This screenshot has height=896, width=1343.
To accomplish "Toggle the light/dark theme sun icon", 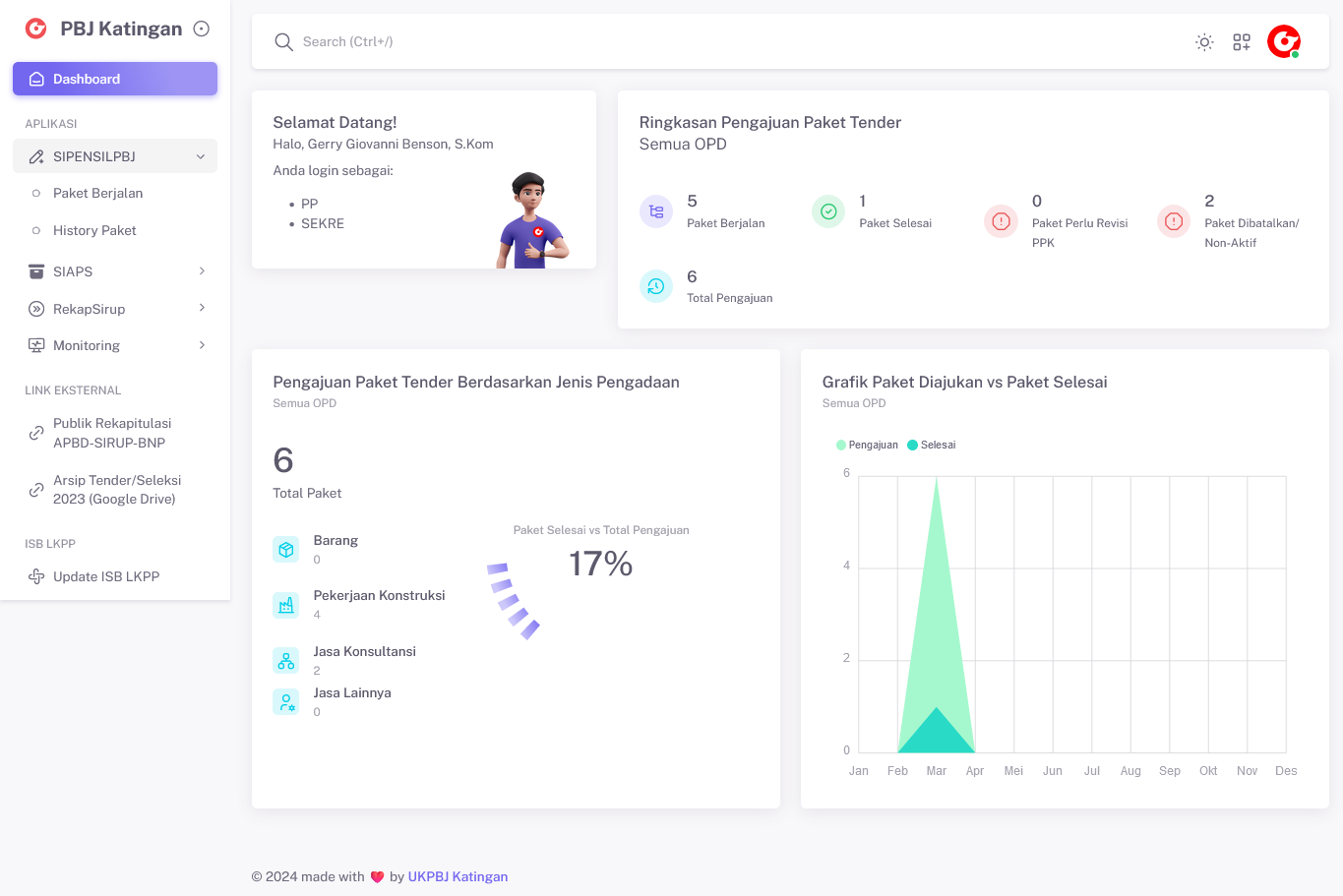I will tap(1203, 42).
